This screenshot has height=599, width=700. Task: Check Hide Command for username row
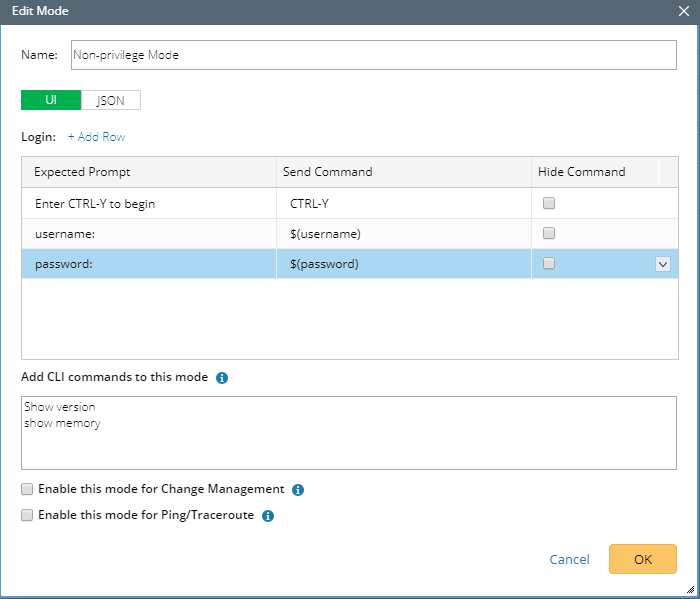548,234
